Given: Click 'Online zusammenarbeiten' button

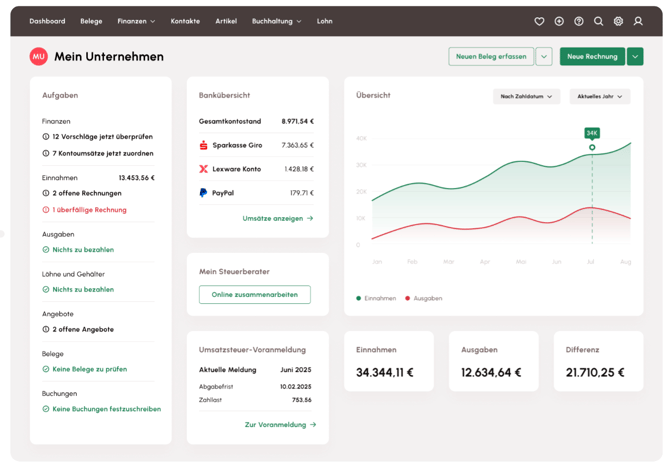Looking at the screenshot, I should [x=255, y=294].
